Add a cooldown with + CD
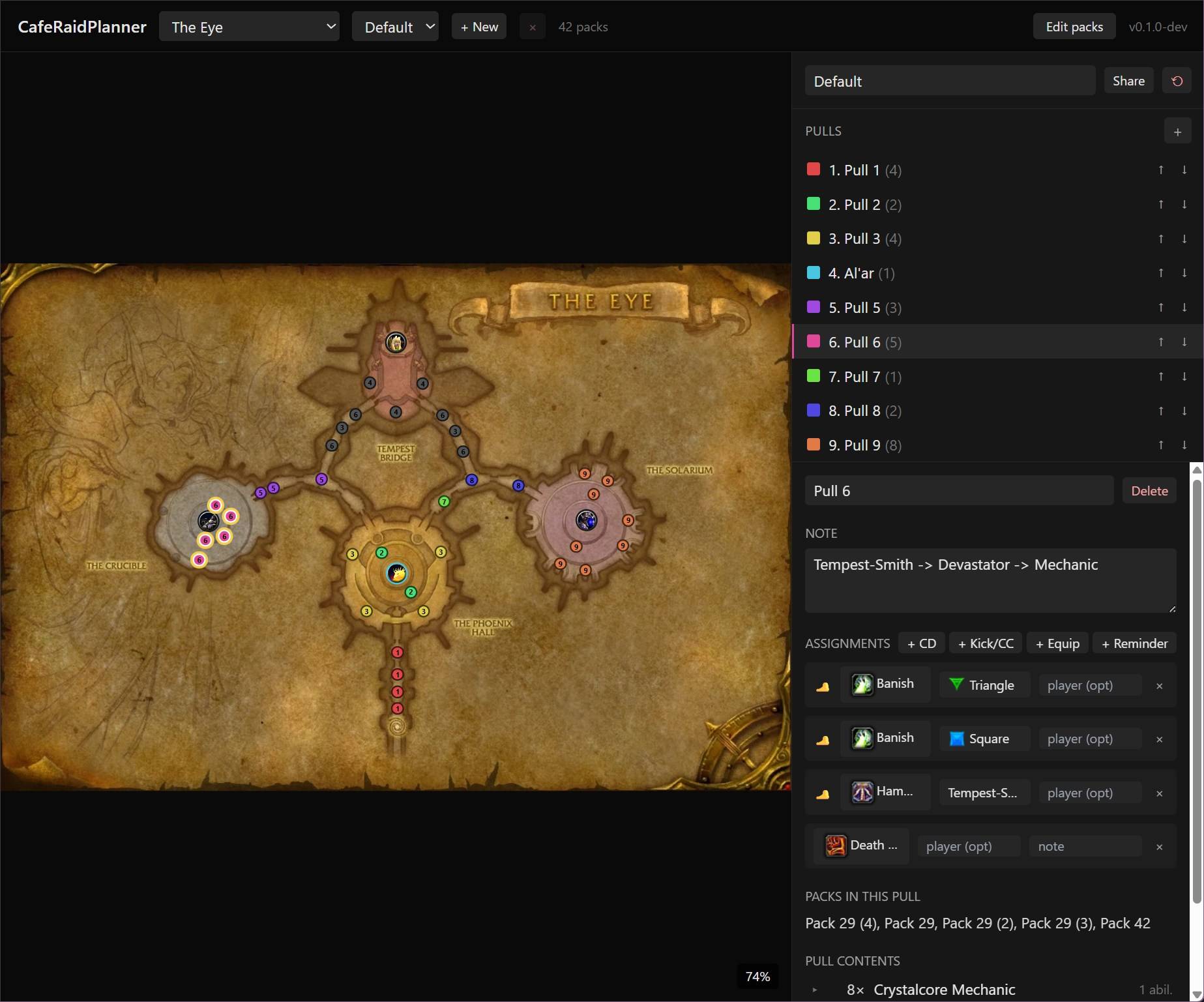This screenshot has height=1002, width=1204. [x=922, y=643]
